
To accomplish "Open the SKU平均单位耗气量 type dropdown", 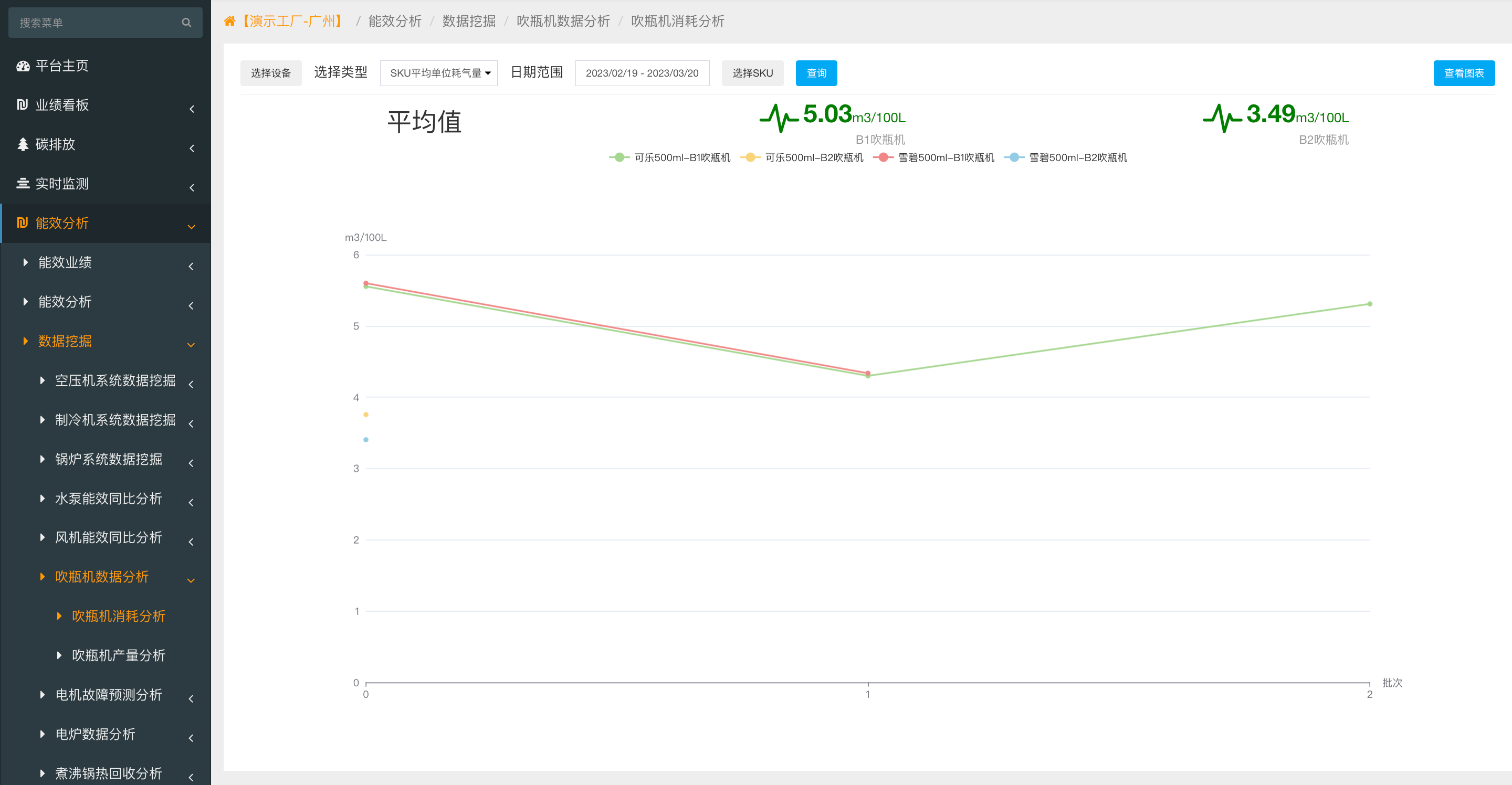I will 438,73.
